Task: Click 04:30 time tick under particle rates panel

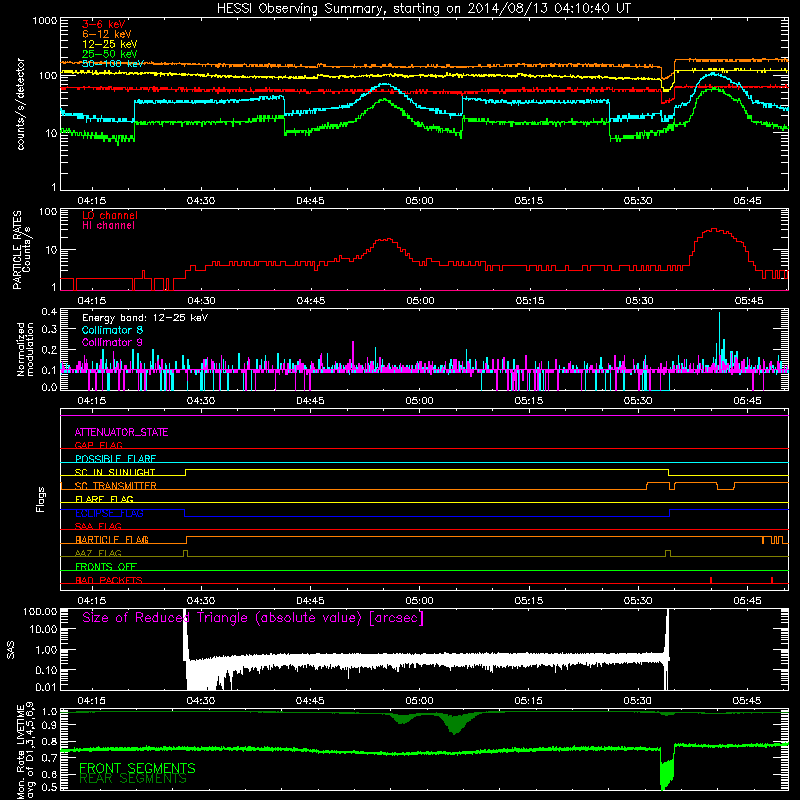Action: pyautogui.click(x=201, y=301)
